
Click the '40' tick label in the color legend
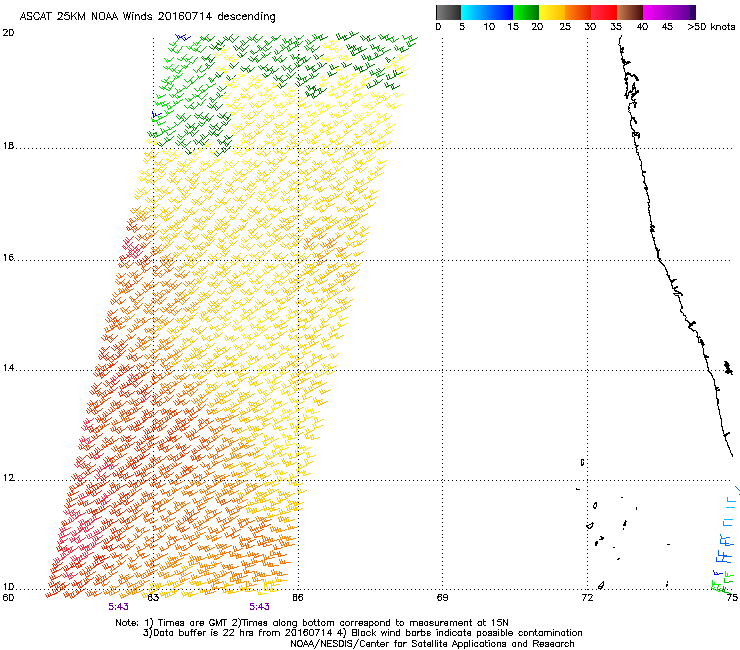pos(642,27)
